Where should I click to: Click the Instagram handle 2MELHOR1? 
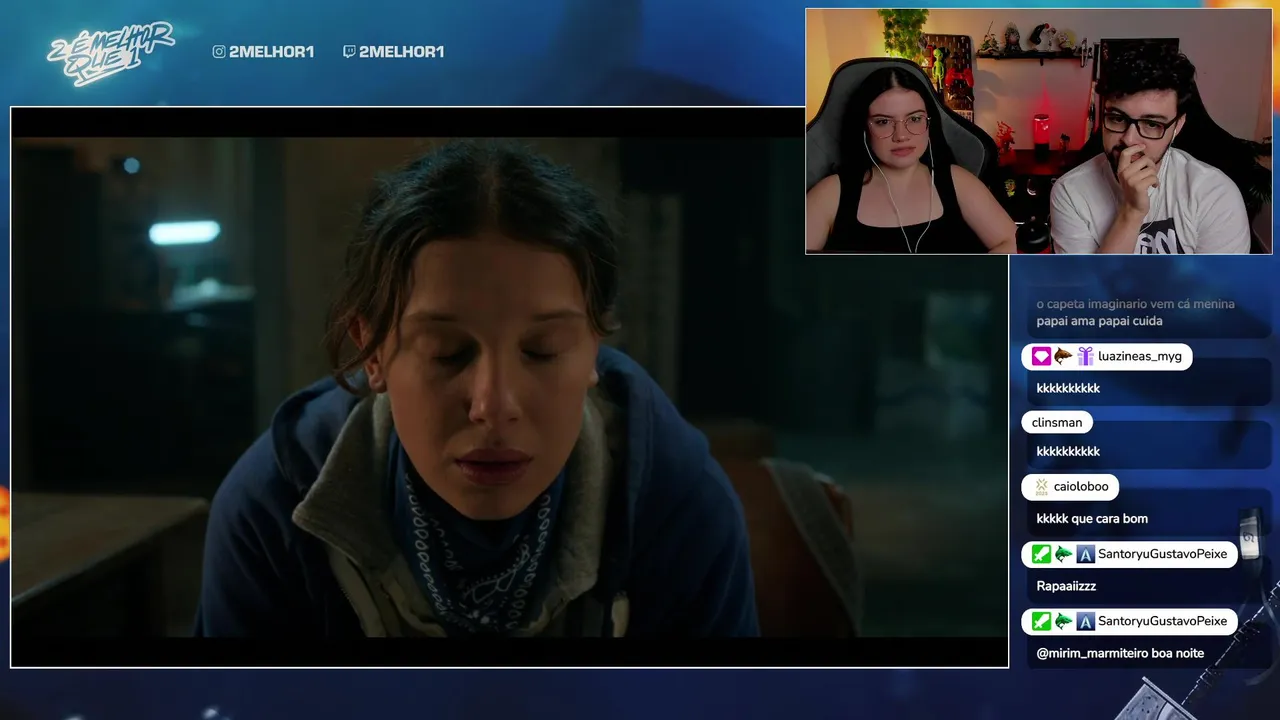point(271,52)
